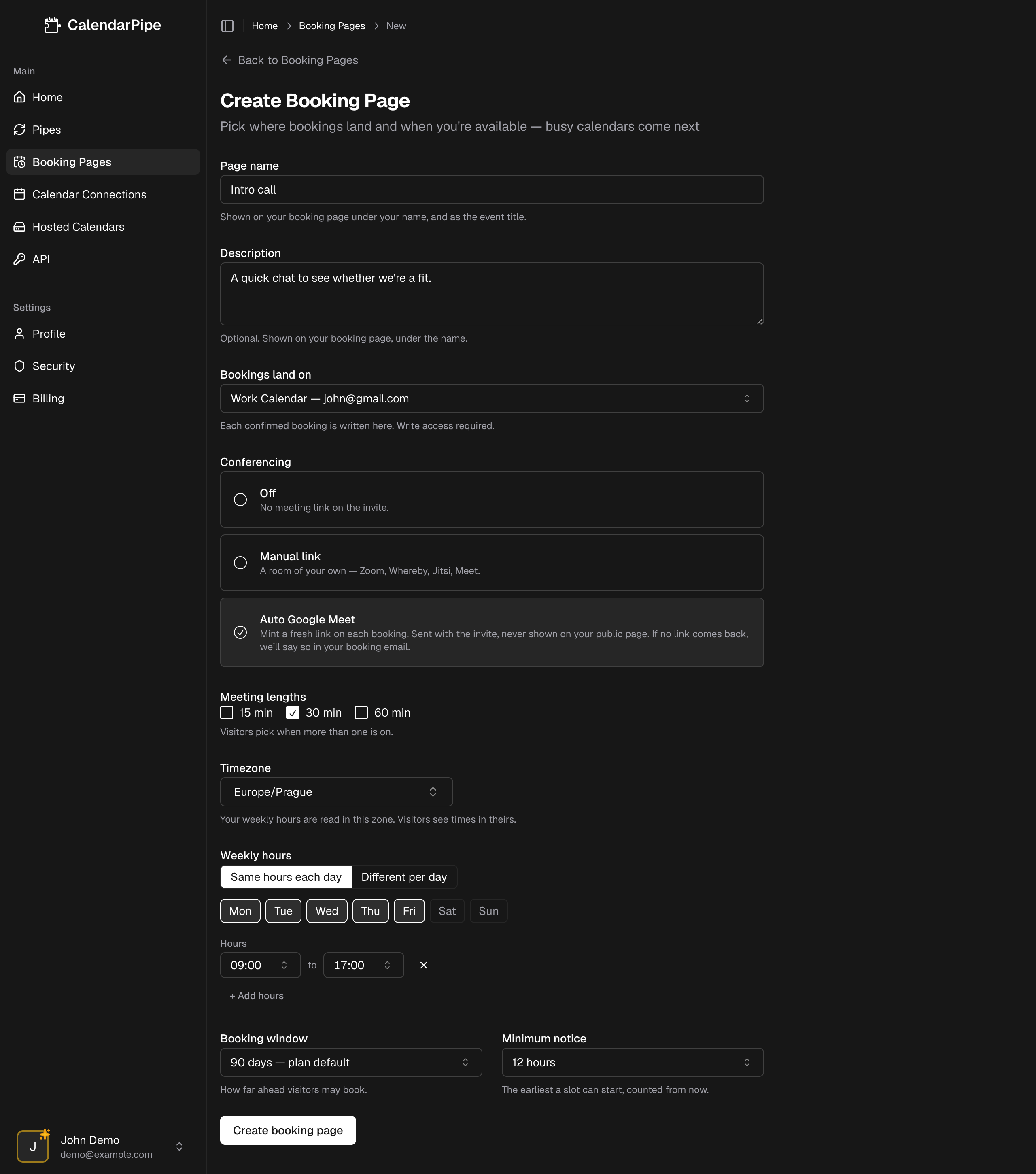Viewport: 1036px width, 1174px height.
Task: Click the Booking Pages calendar-clock icon
Action: point(19,162)
